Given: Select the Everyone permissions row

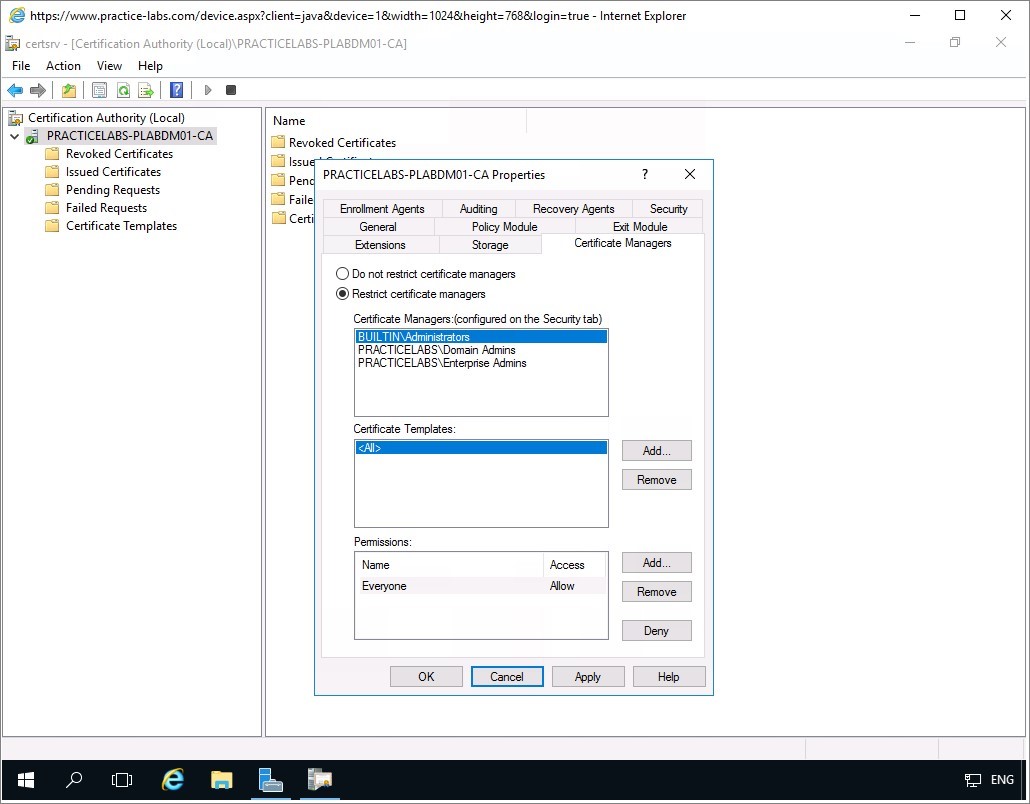Looking at the screenshot, I should [x=481, y=586].
